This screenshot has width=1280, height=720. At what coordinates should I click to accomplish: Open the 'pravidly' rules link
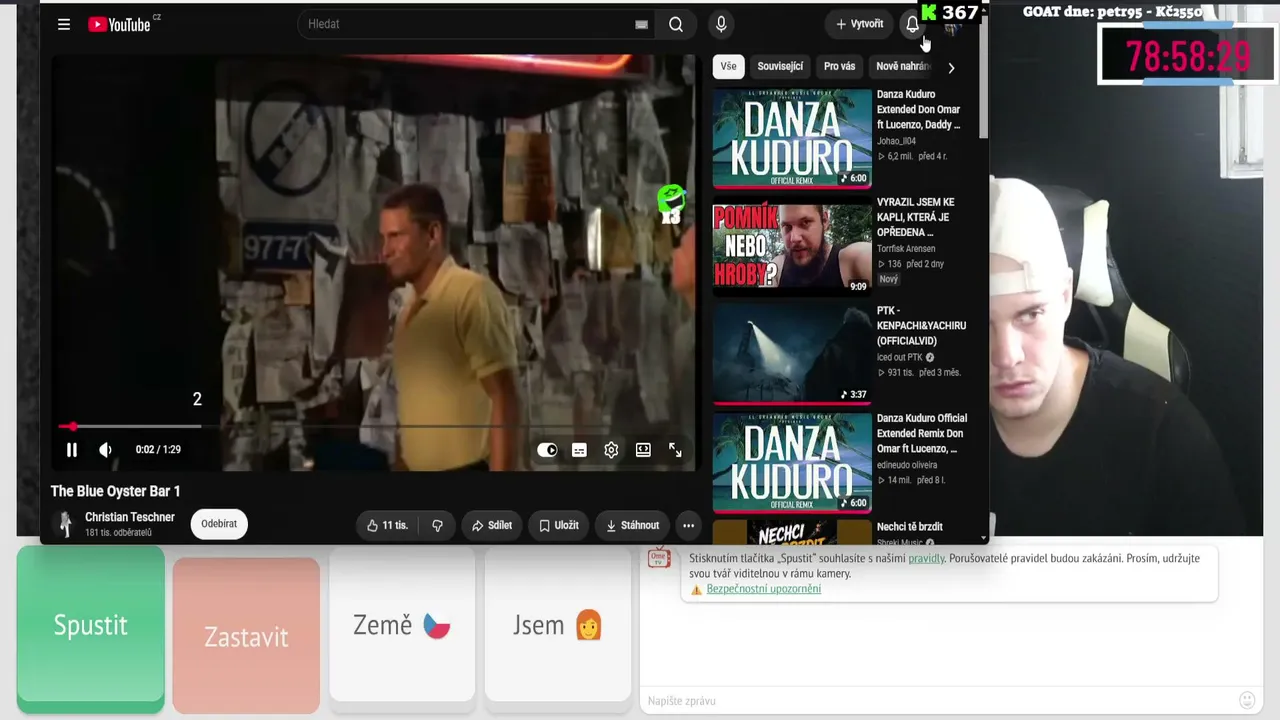point(926,558)
